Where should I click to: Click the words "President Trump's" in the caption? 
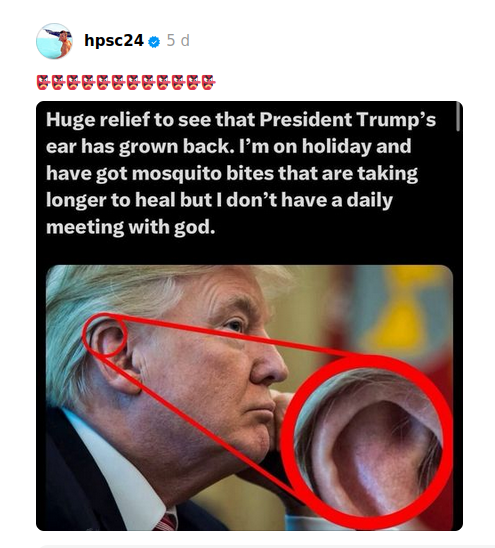[347, 120]
